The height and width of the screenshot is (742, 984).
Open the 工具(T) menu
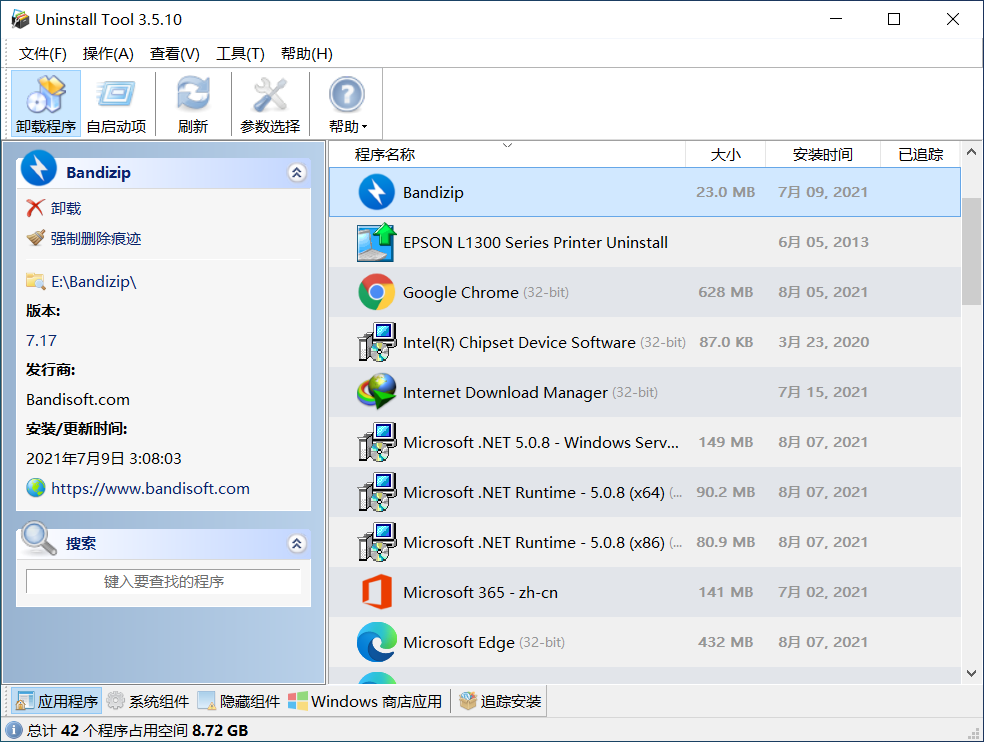click(240, 54)
